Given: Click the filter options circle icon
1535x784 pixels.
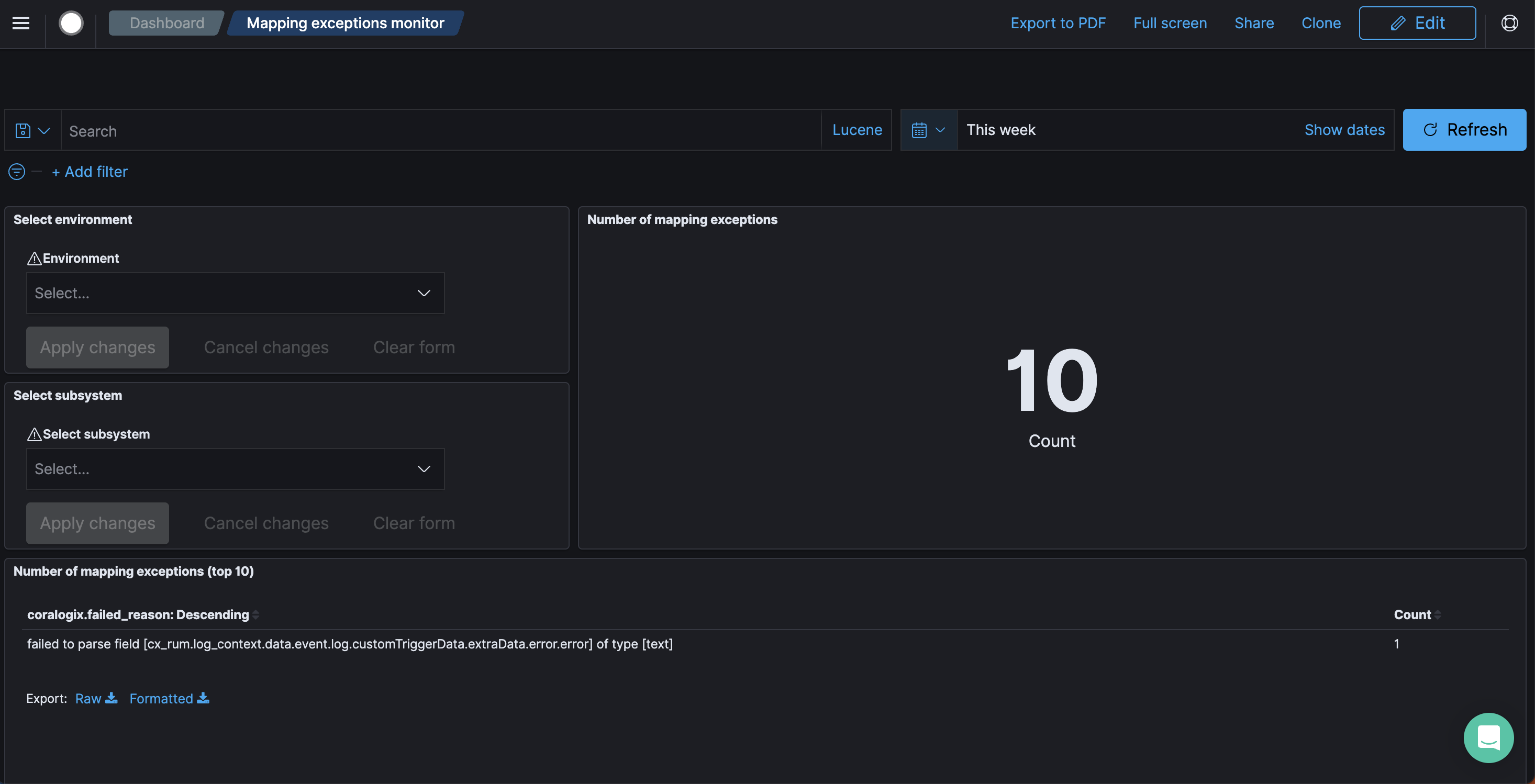Looking at the screenshot, I should pyautogui.click(x=17, y=172).
